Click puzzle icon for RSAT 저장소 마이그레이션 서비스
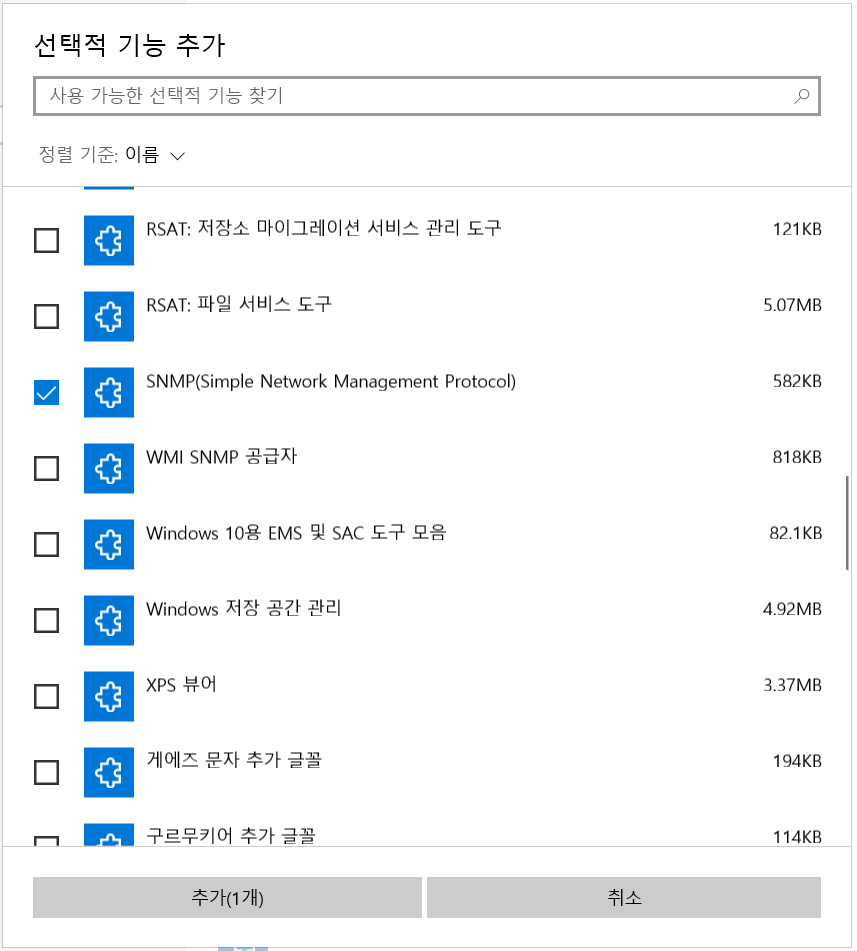This screenshot has width=857, height=951. tap(109, 240)
